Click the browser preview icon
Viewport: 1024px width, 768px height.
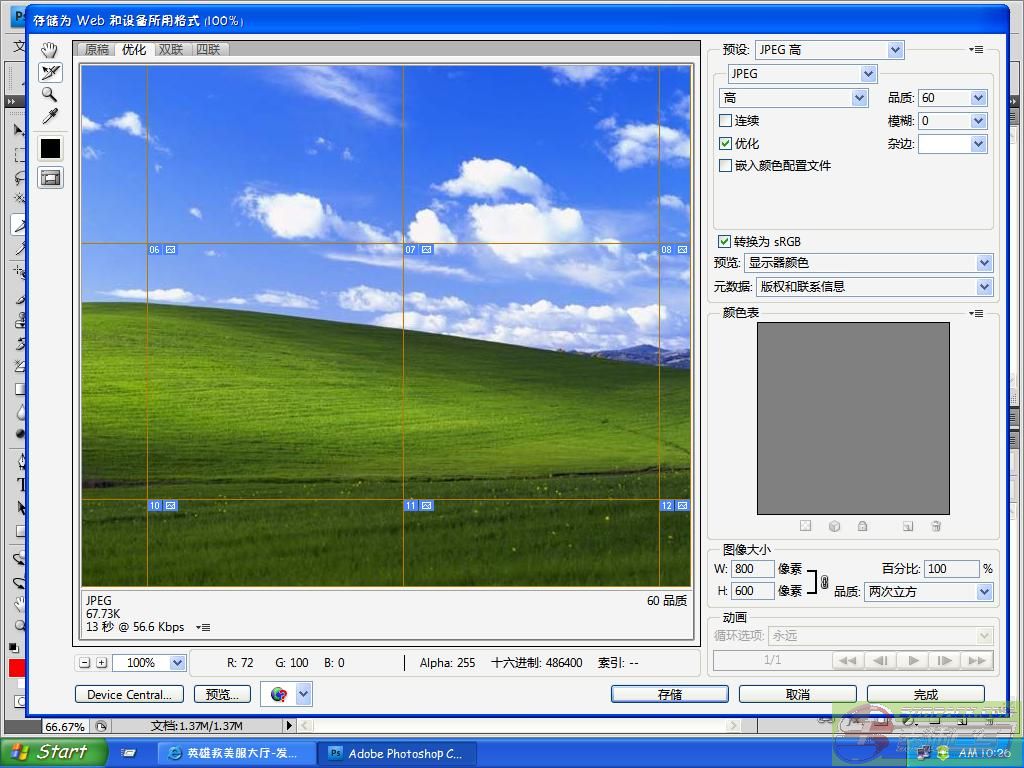279,694
